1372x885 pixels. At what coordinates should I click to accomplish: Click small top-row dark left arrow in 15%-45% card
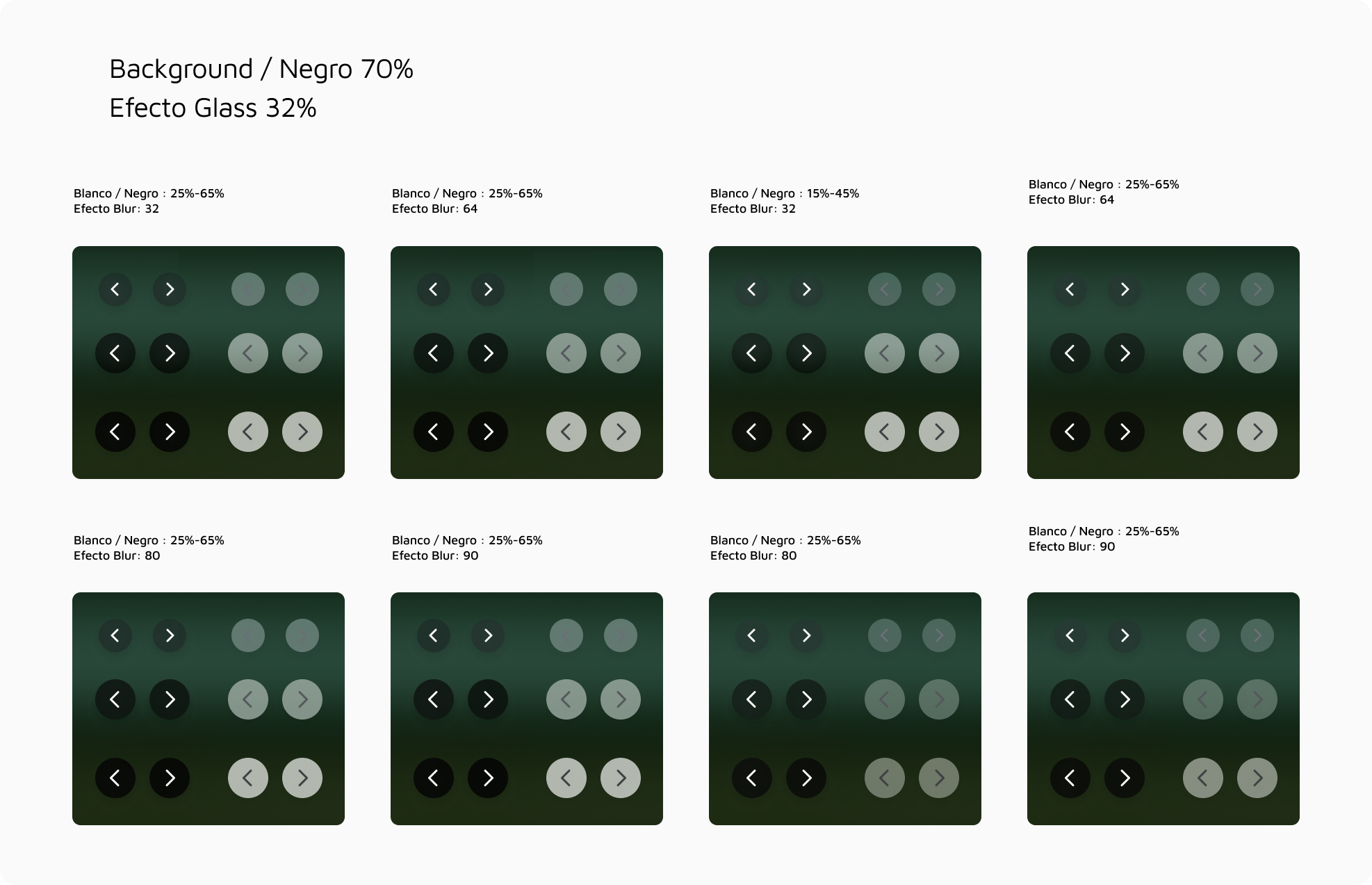pyautogui.click(x=752, y=289)
